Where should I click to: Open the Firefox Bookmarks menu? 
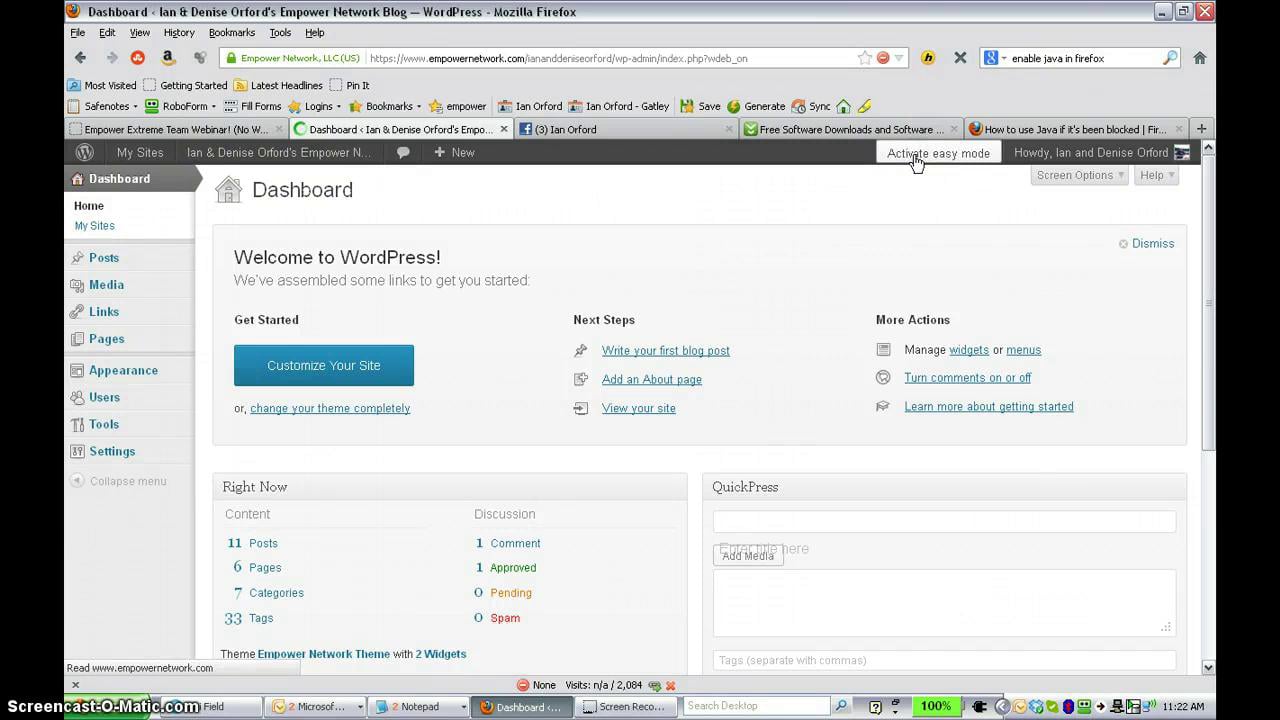click(232, 33)
